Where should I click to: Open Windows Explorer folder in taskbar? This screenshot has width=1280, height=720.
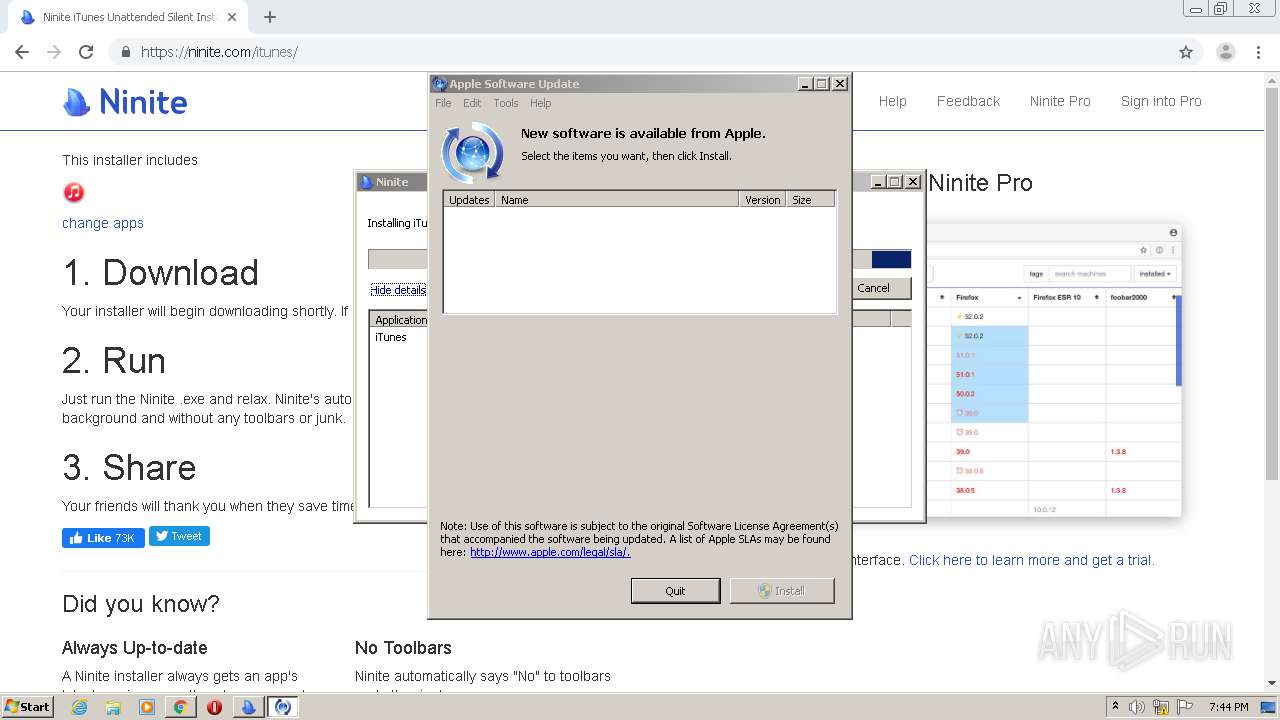(x=113, y=707)
